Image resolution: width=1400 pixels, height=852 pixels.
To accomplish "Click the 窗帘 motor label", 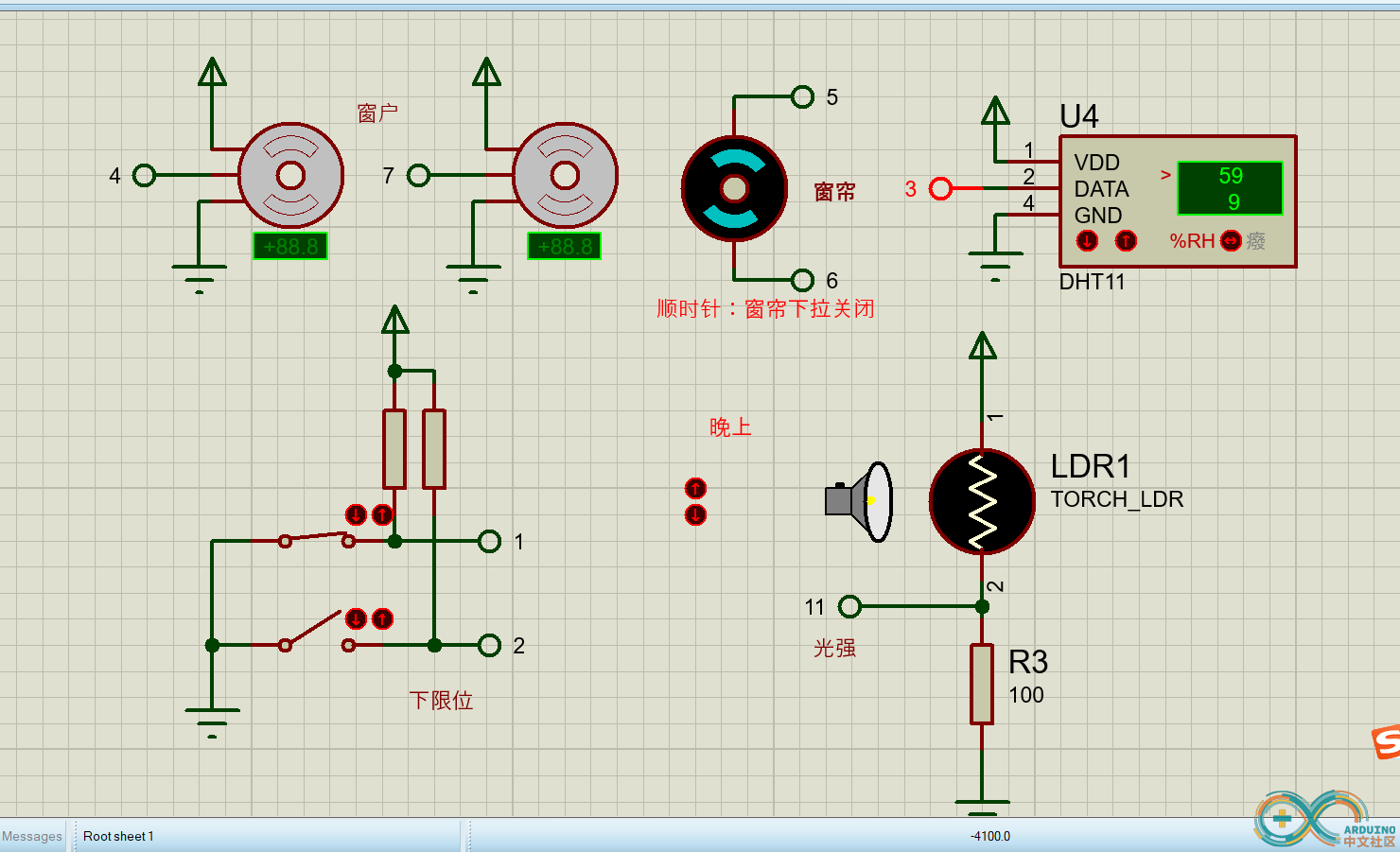I will (834, 192).
